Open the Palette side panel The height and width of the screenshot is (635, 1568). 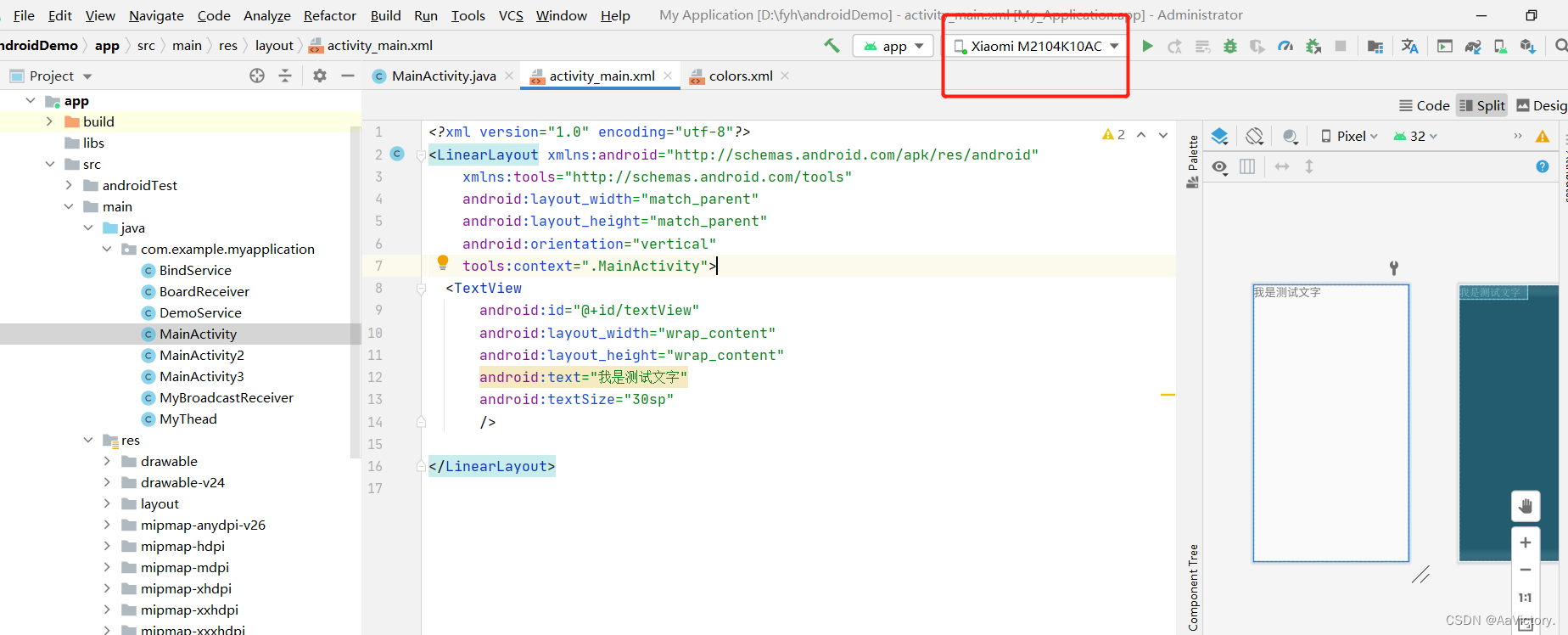(1192, 161)
